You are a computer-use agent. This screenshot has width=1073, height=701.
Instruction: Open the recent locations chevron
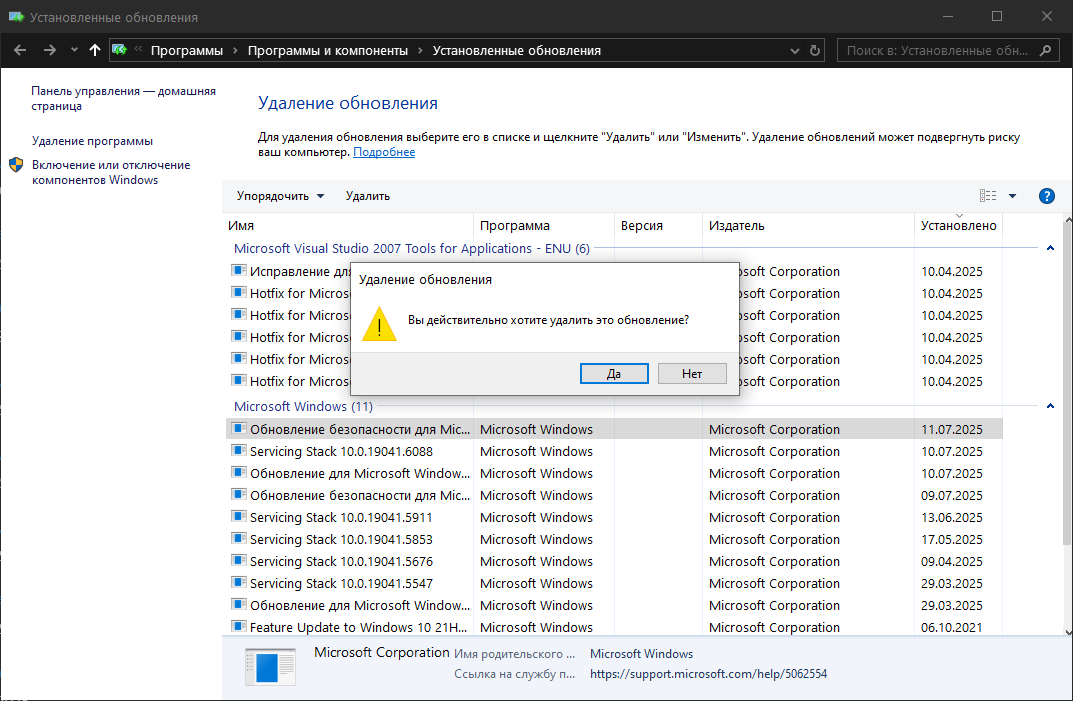pyautogui.click(x=74, y=50)
